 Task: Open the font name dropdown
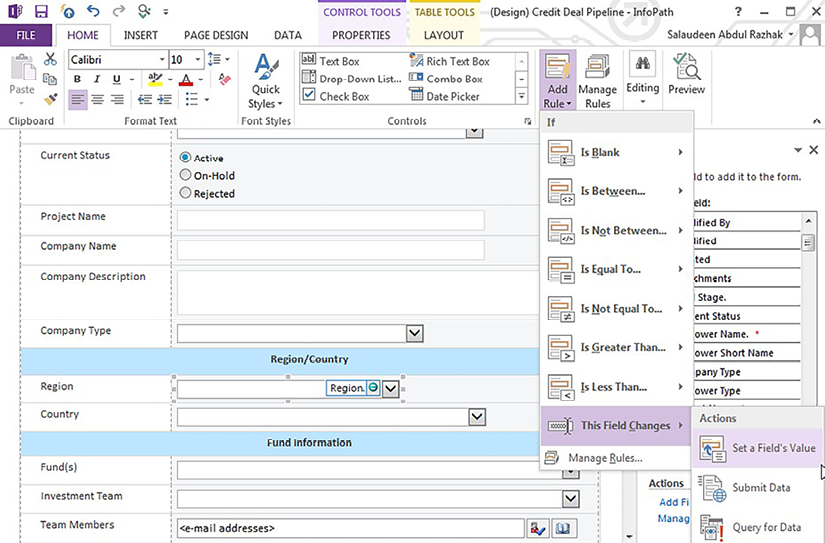point(162,59)
